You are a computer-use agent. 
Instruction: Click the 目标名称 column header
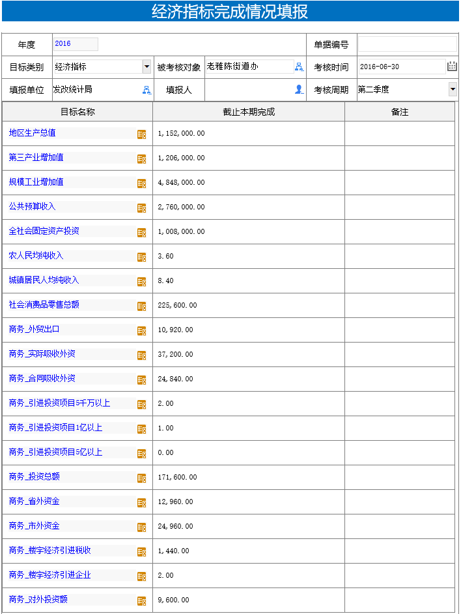pos(78,112)
